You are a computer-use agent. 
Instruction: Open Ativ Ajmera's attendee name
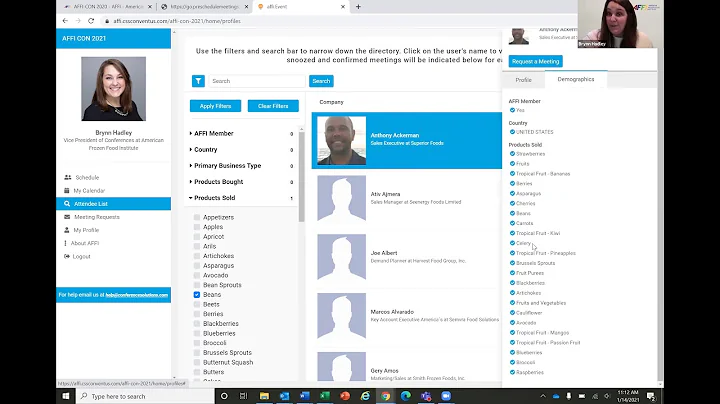point(385,194)
